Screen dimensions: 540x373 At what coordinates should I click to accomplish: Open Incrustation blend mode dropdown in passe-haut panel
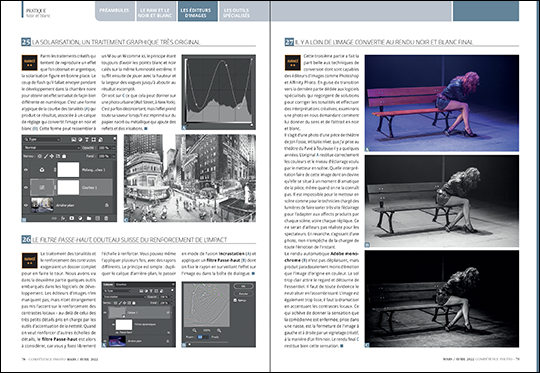(x=125, y=297)
